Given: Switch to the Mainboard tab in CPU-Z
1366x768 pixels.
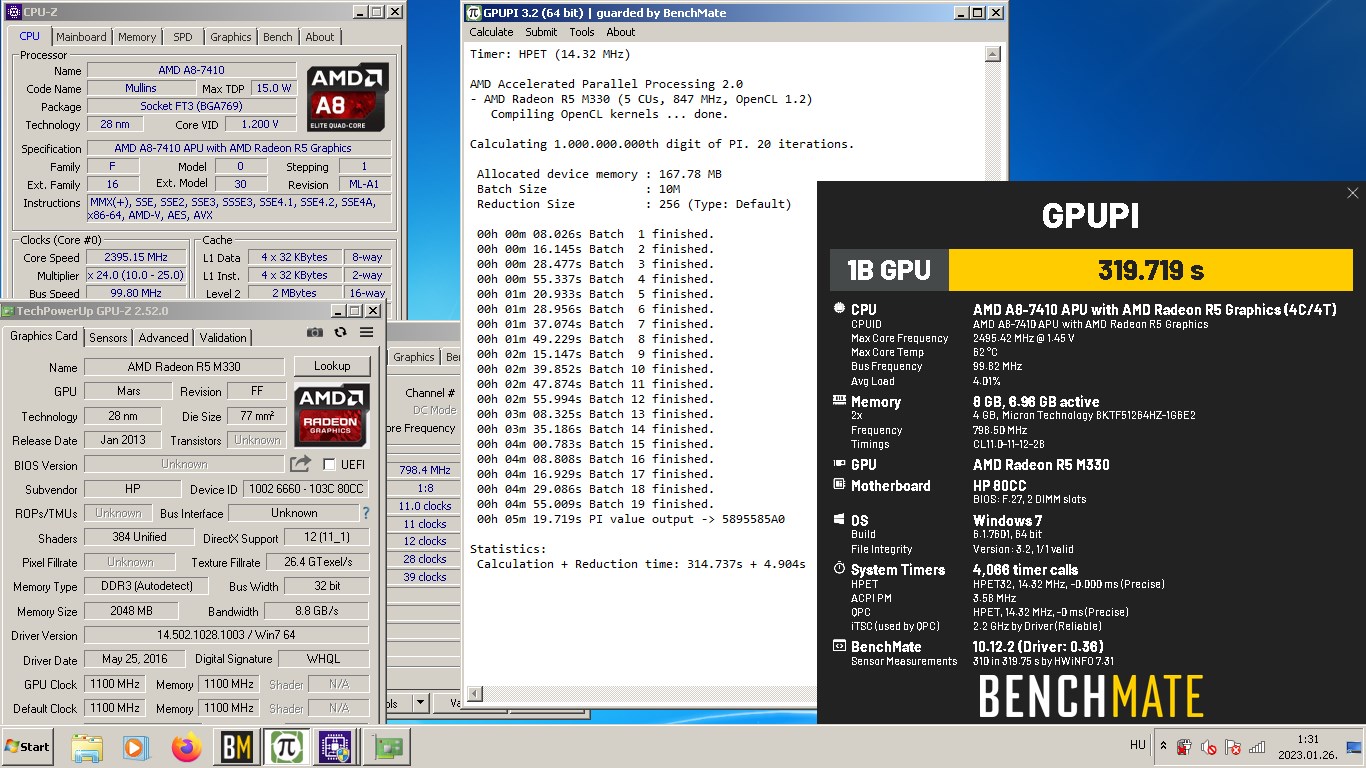Looking at the screenshot, I should 81,37.
